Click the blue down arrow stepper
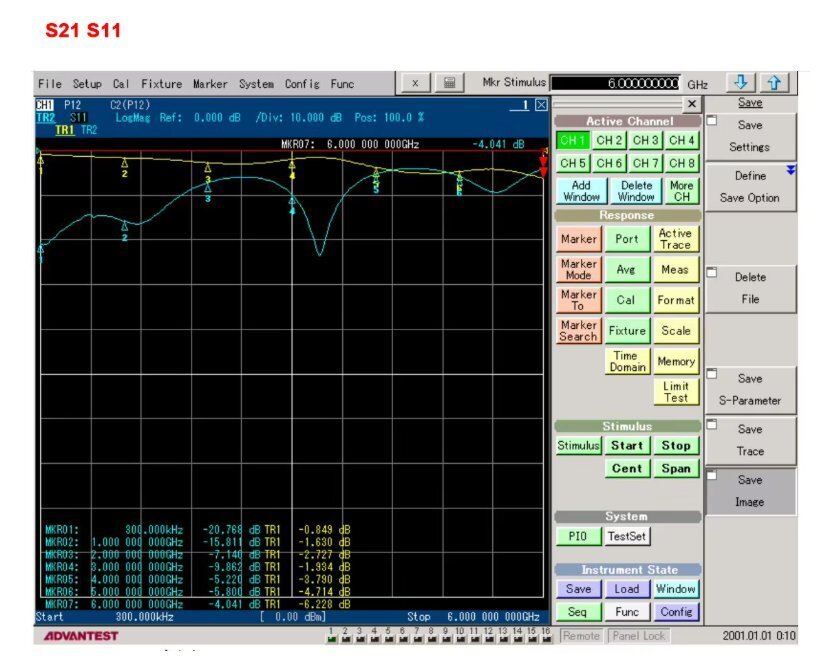The height and width of the screenshot is (663, 835). click(741, 83)
